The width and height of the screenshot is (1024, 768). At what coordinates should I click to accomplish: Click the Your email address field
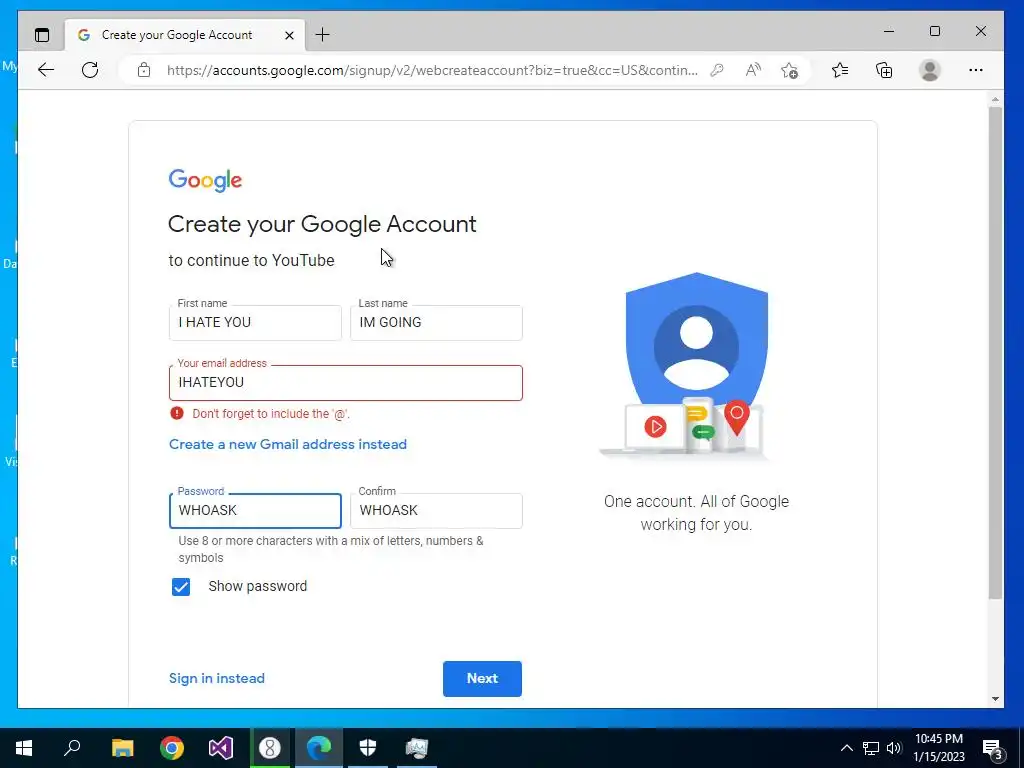point(345,383)
